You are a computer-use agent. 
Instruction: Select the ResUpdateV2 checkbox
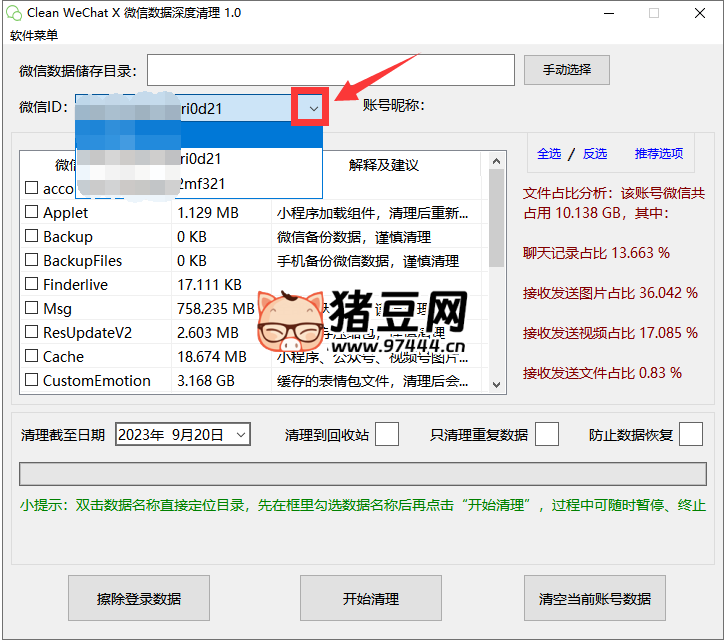click(x=31, y=332)
